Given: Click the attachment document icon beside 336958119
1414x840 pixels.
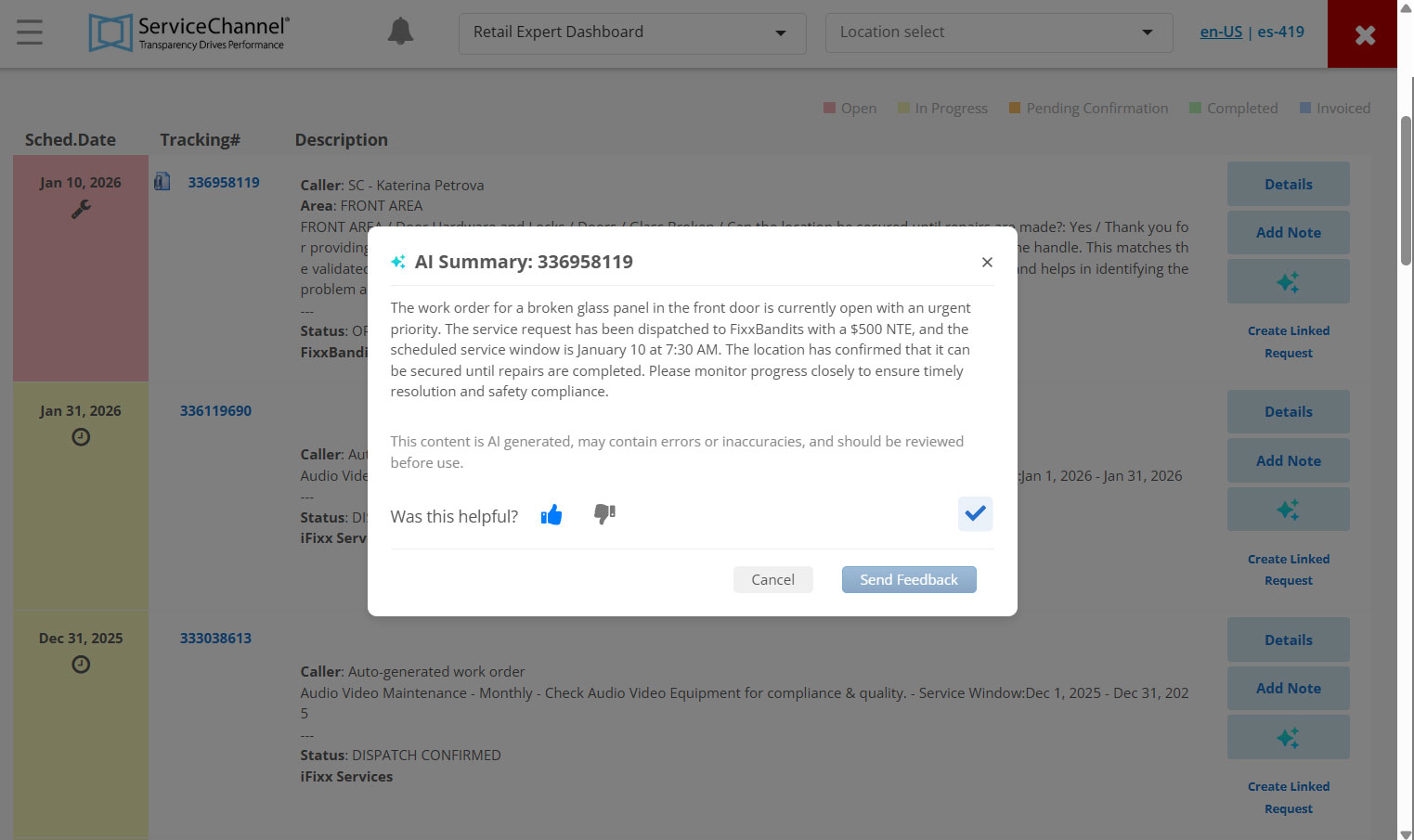Looking at the screenshot, I should pos(162,182).
